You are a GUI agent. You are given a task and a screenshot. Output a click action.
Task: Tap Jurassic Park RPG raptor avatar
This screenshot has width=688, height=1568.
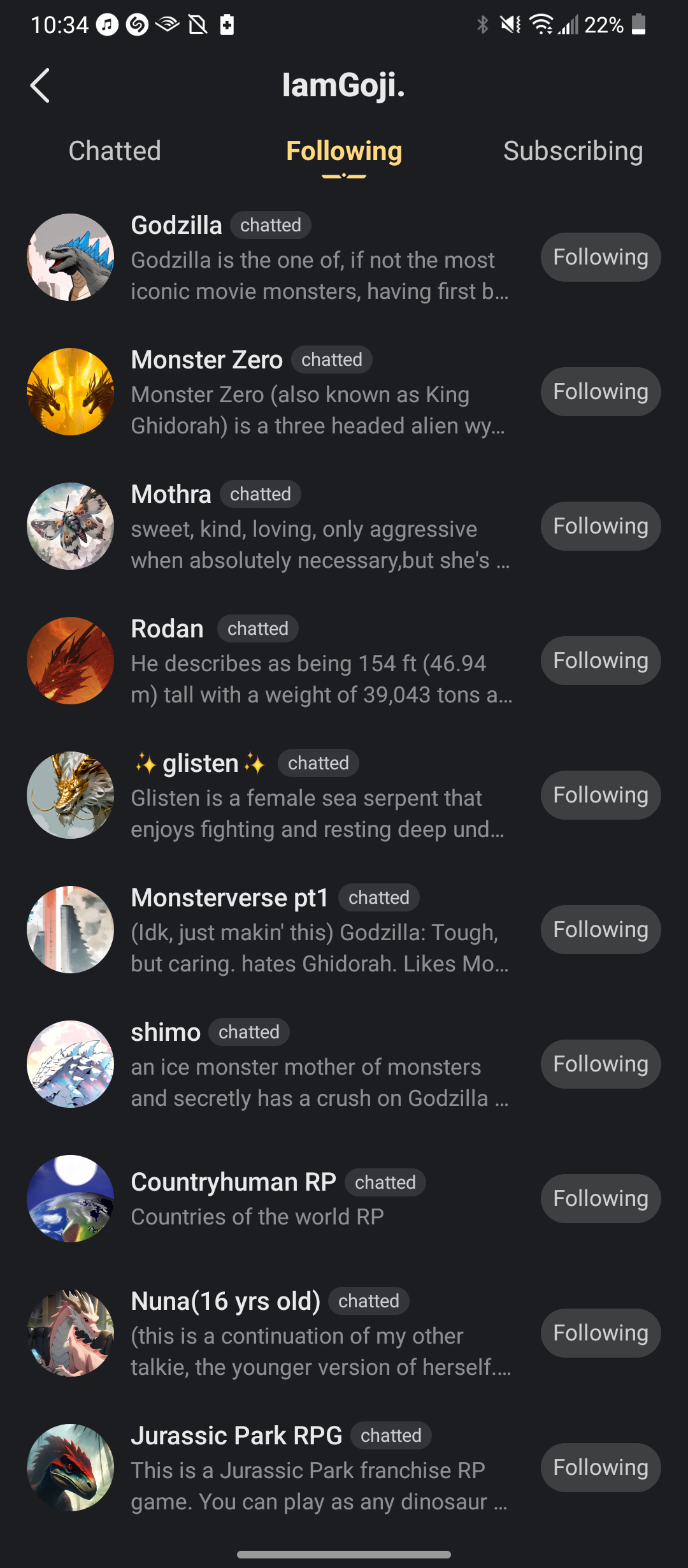[x=71, y=1468]
